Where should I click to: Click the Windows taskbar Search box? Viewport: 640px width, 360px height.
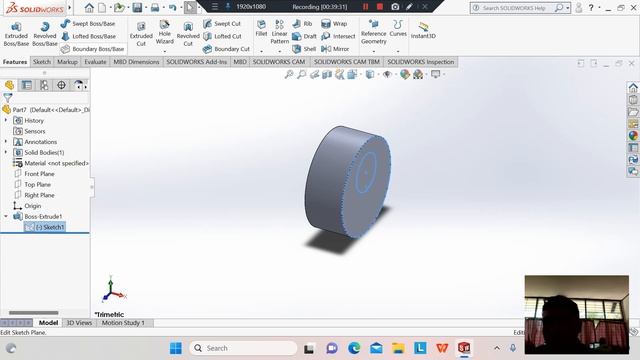pyautogui.click(x=243, y=348)
